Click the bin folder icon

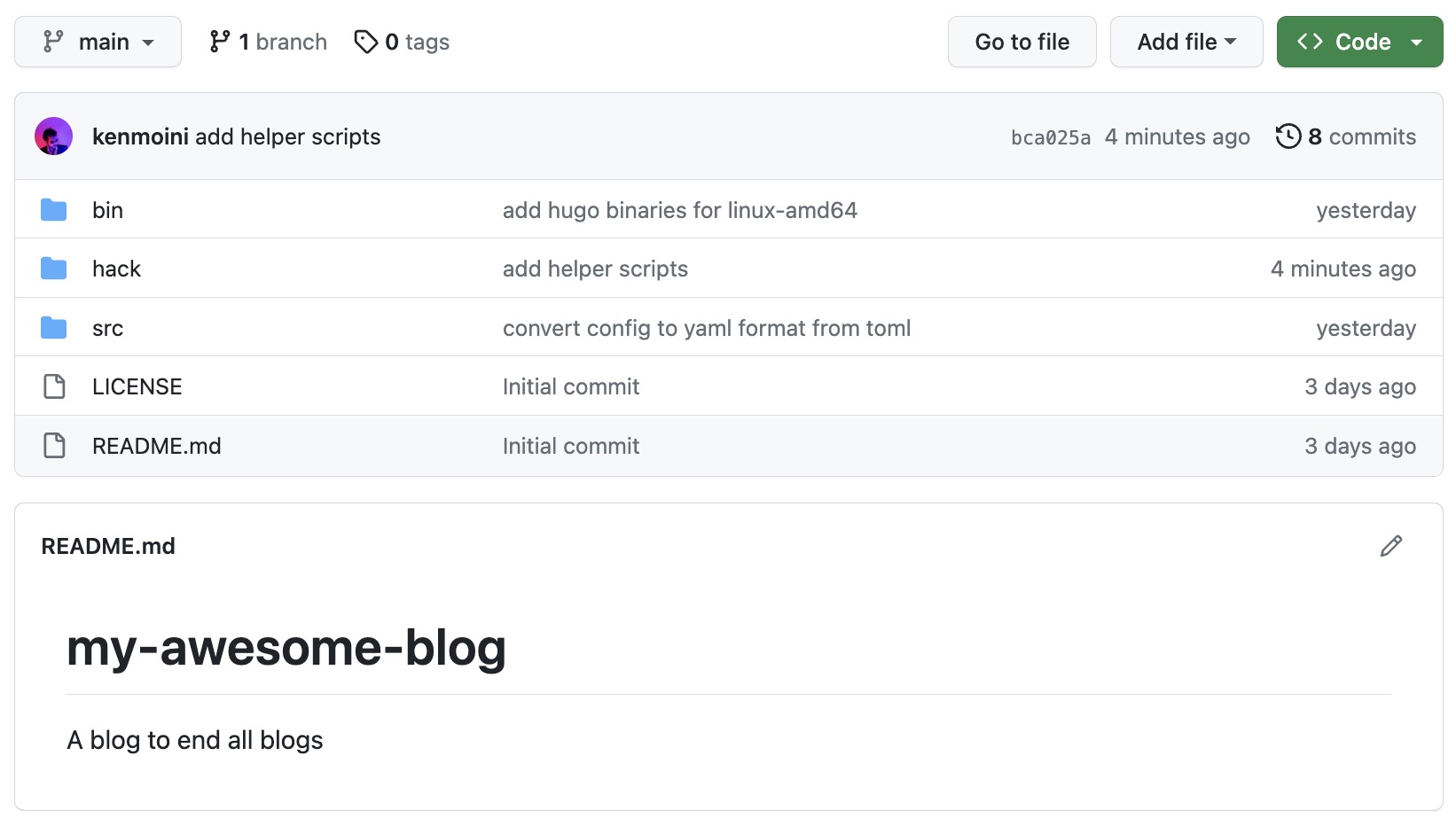[x=54, y=210]
